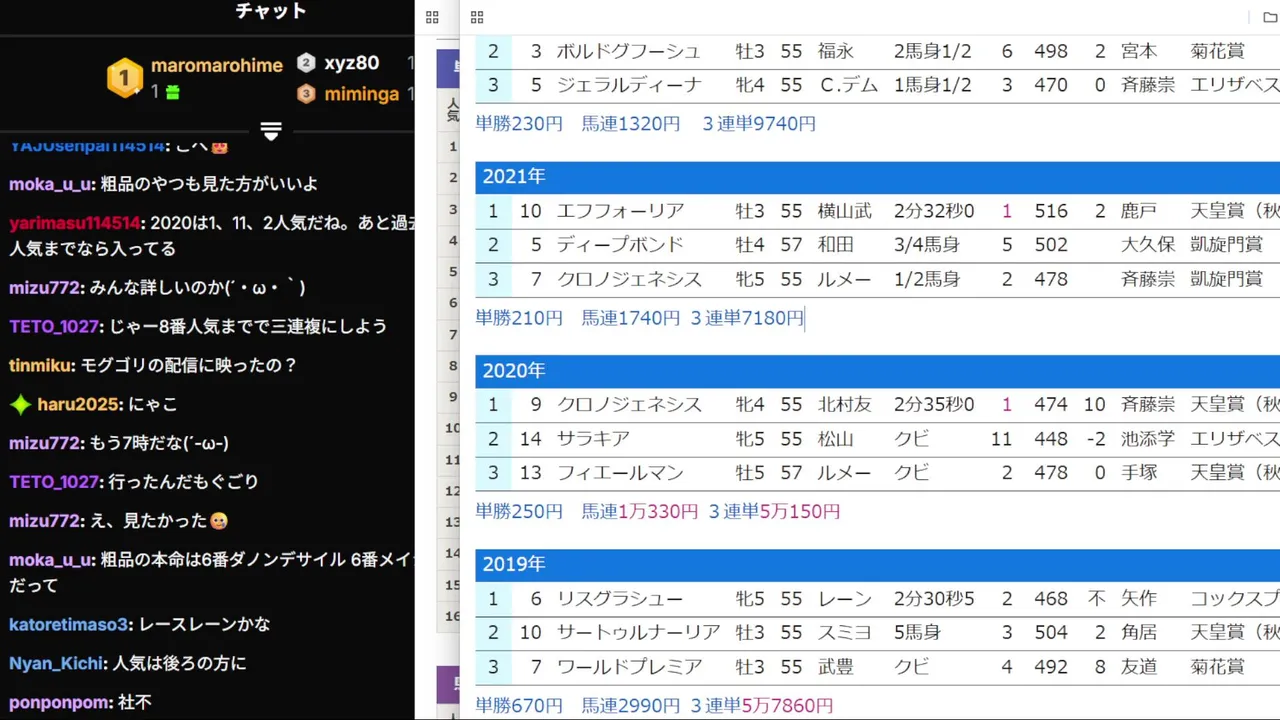This screenshot has width=1280, height=720.
Task: Click horse name リスグラシュー in the 2019 table
Action: point(620,599)
